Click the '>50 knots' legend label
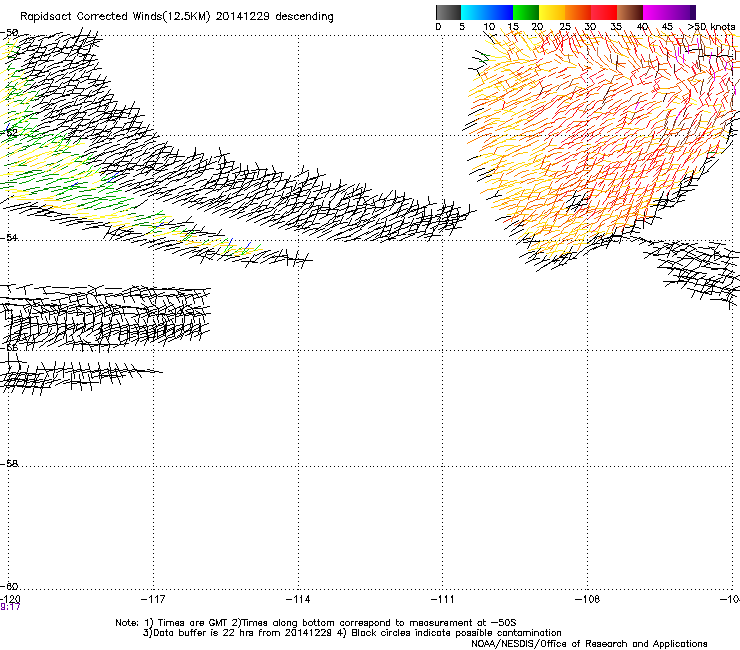 tap(711, 27)
